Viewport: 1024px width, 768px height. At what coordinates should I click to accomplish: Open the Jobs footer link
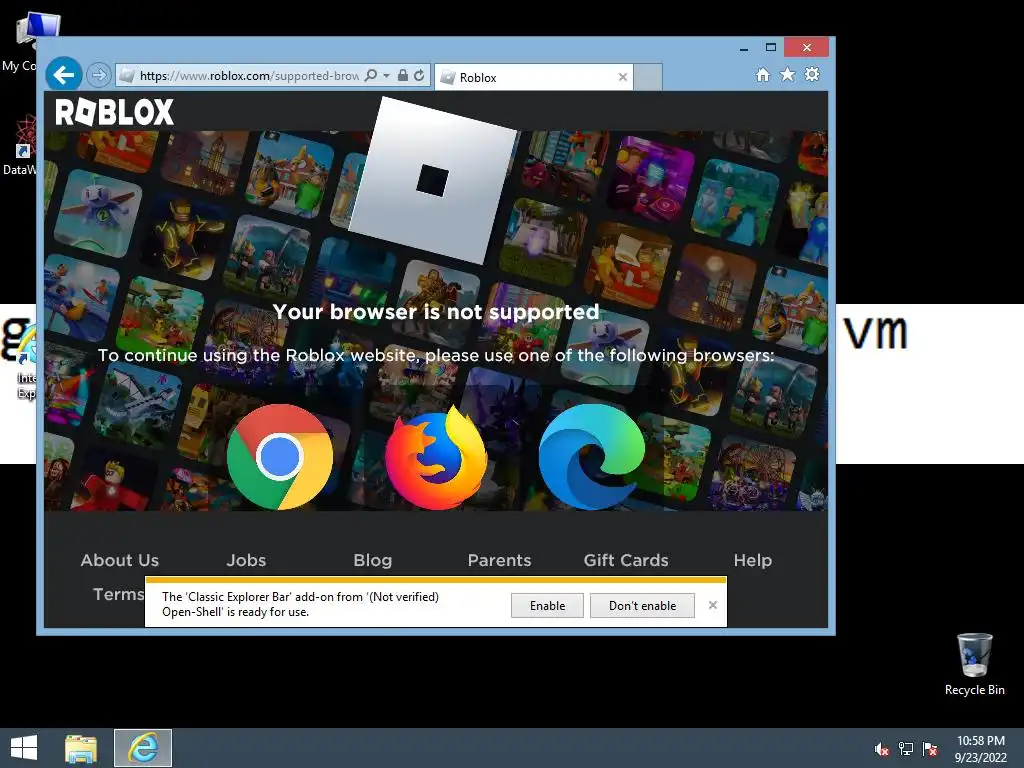coord(246,560)
